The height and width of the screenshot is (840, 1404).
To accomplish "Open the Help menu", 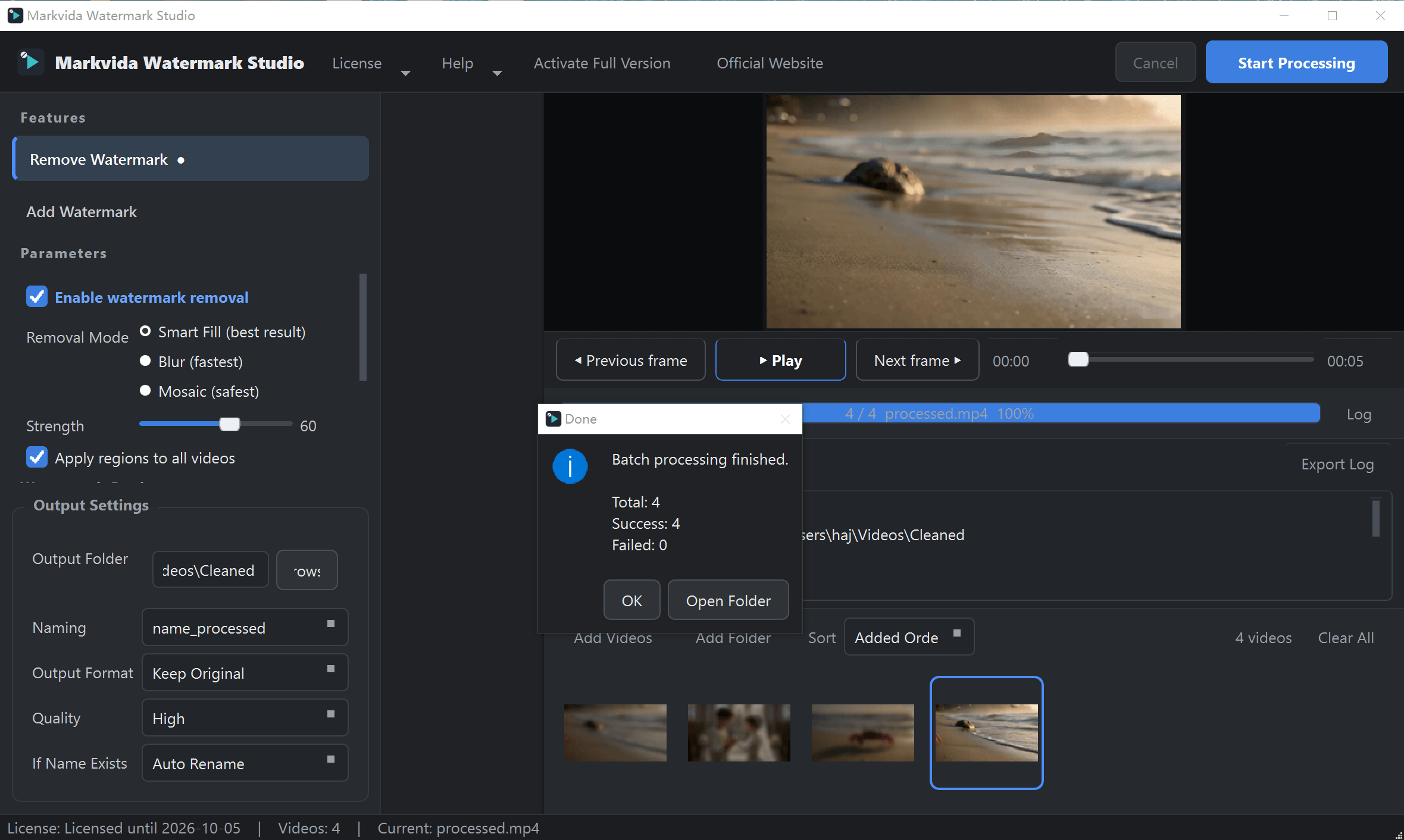I will coord(458,63).
